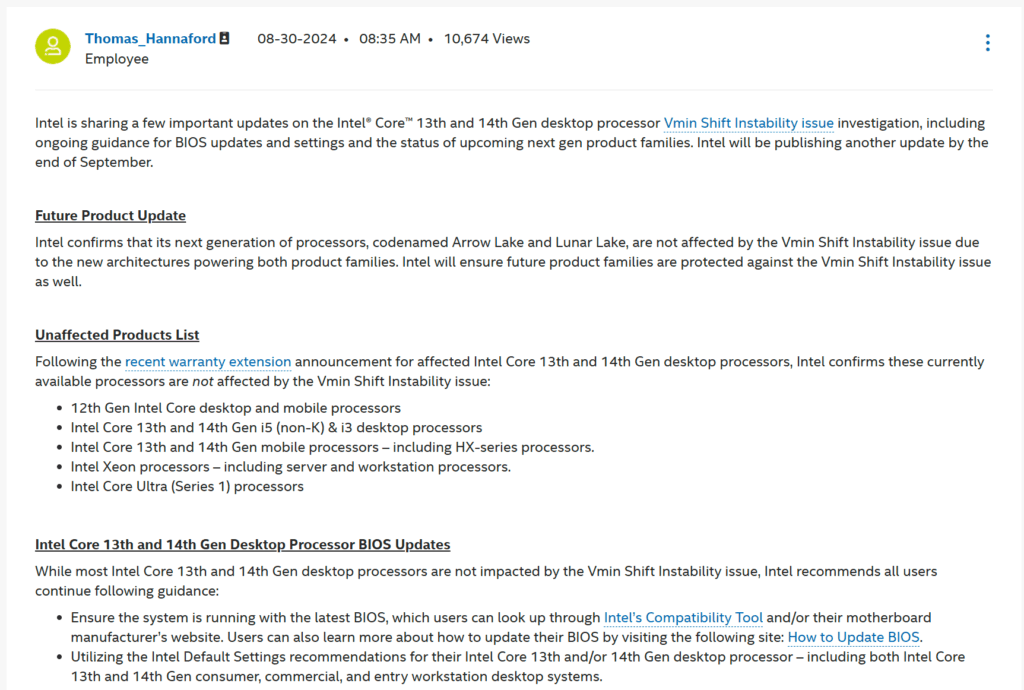
Task: Click the 08:35 AM timestamp
Action: pos(390,39)
